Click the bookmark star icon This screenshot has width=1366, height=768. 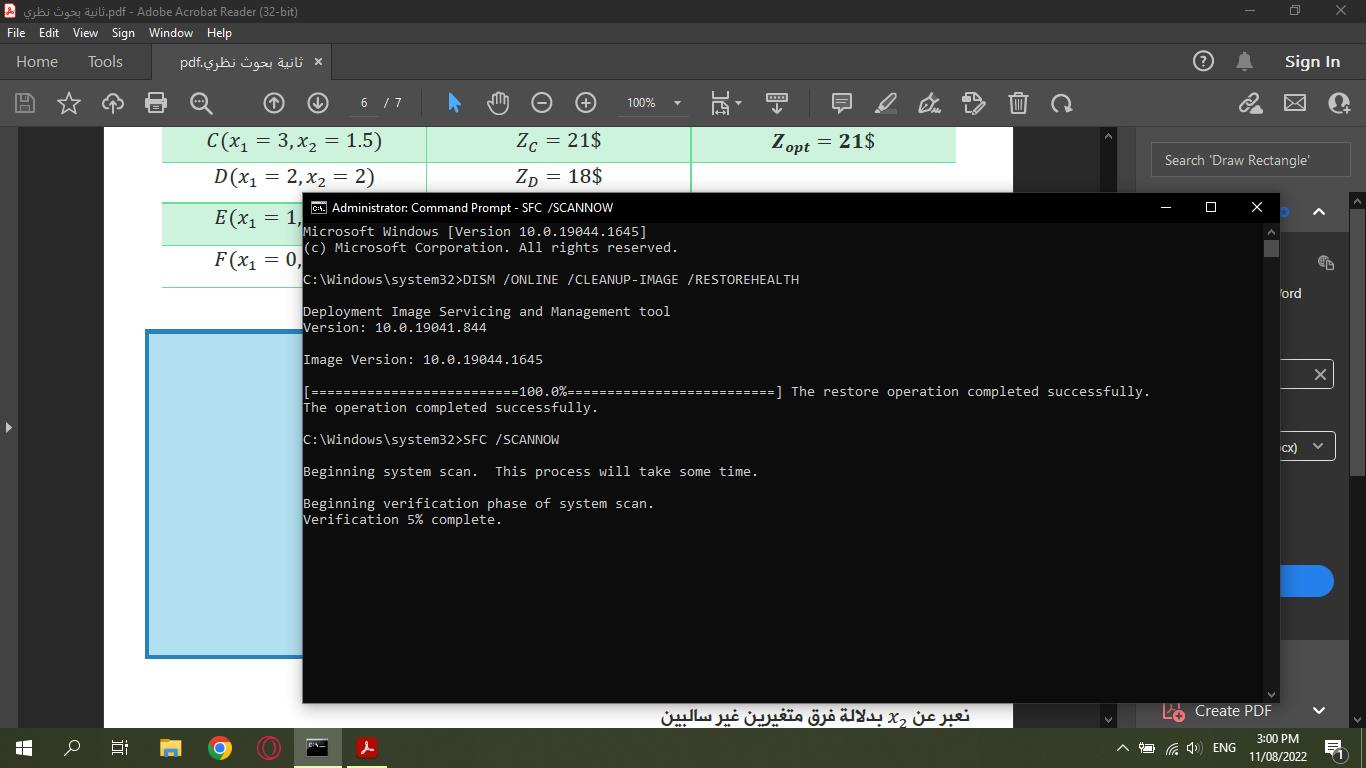coord(69,103)
